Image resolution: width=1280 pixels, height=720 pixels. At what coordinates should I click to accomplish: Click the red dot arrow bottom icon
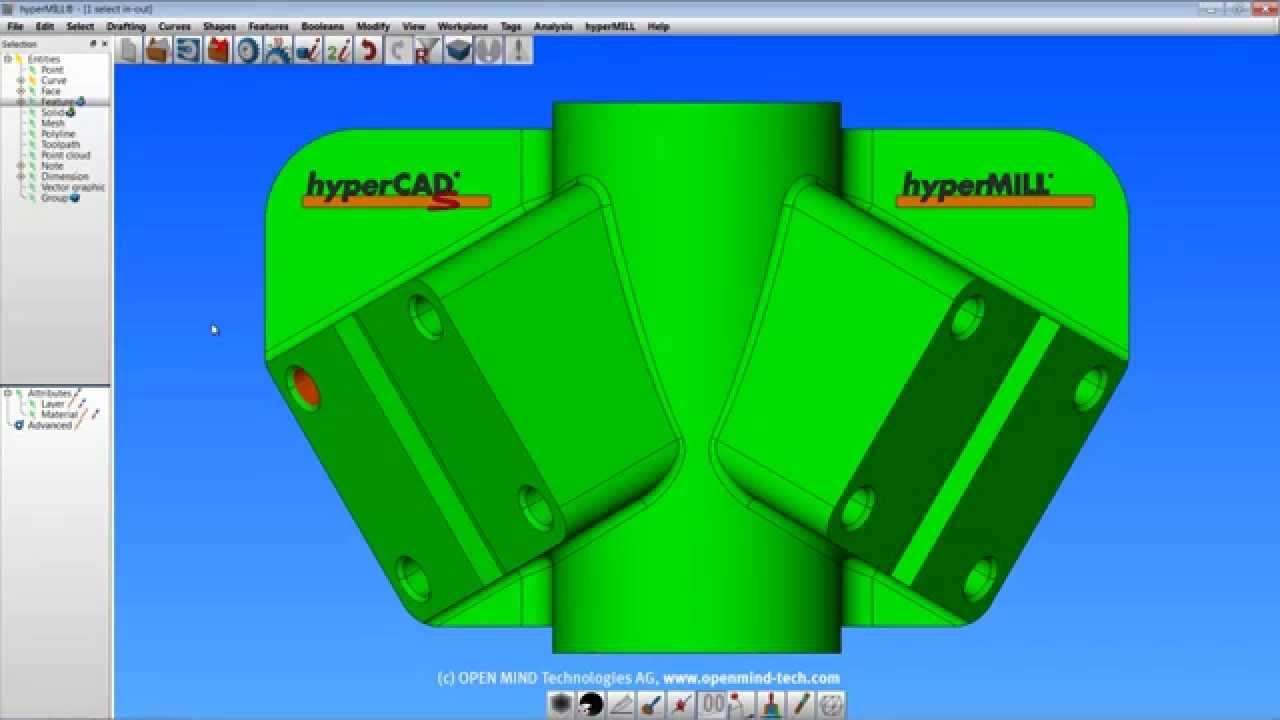(741, 704)
